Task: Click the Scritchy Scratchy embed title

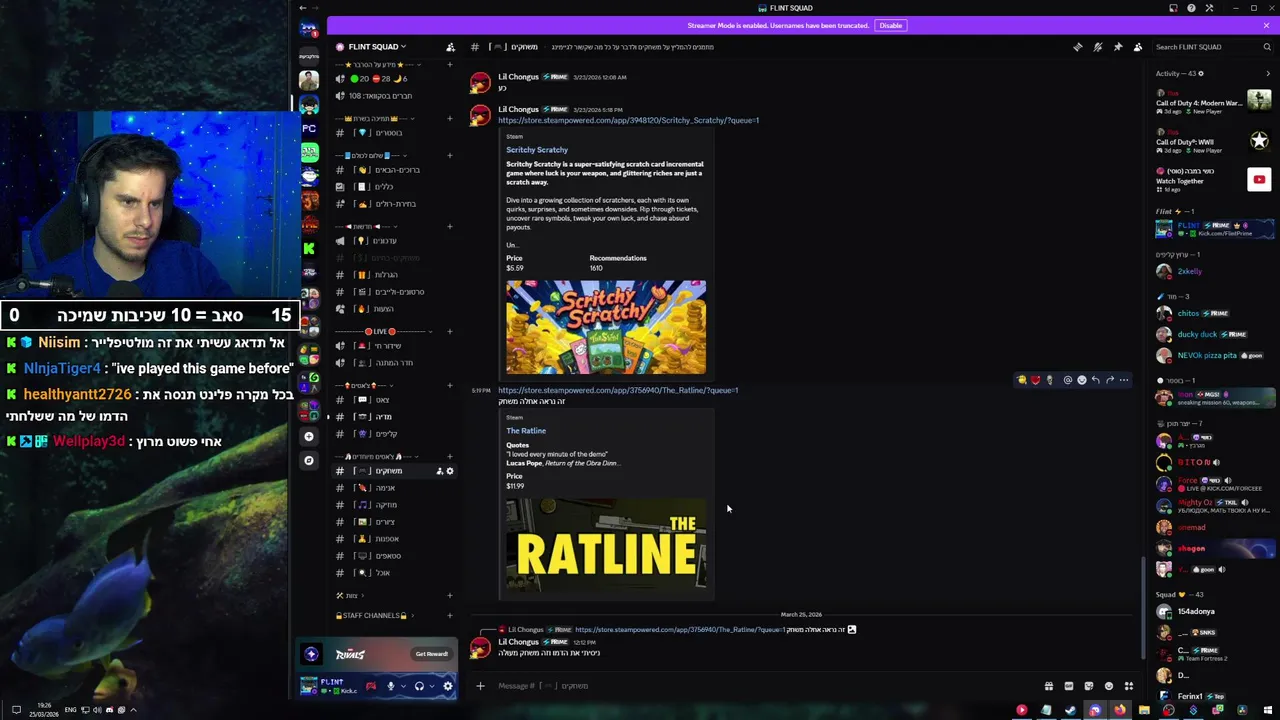Action: (x=536, y=150)
